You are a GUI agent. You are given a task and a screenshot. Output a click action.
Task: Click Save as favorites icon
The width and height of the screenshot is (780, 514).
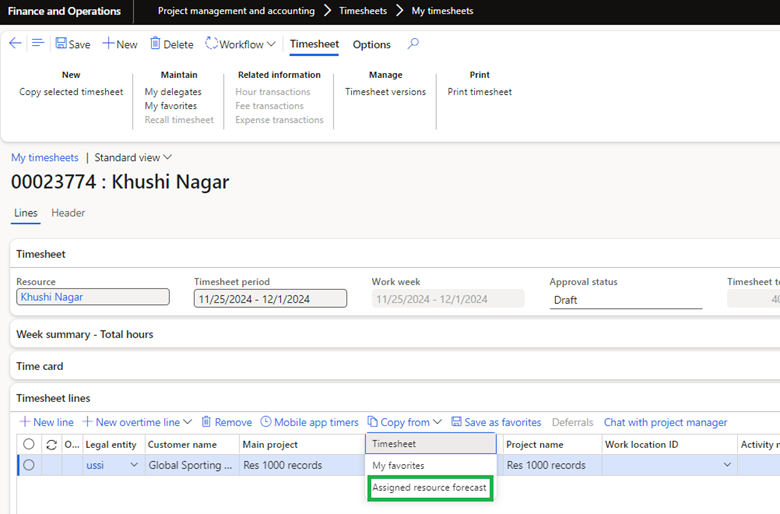click(x=457, y=422)
